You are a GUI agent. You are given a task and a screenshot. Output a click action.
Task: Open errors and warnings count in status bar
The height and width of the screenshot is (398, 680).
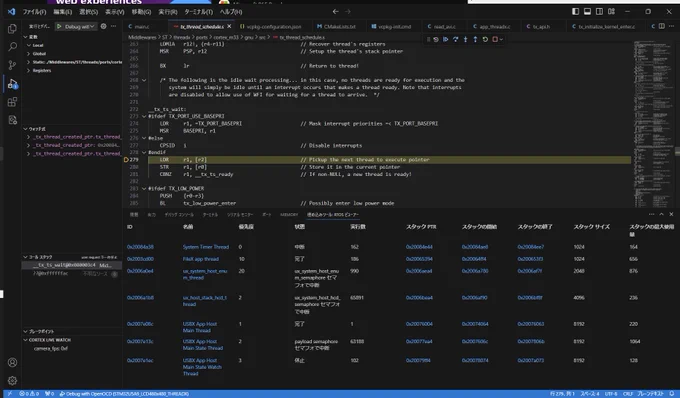[29, 394]
